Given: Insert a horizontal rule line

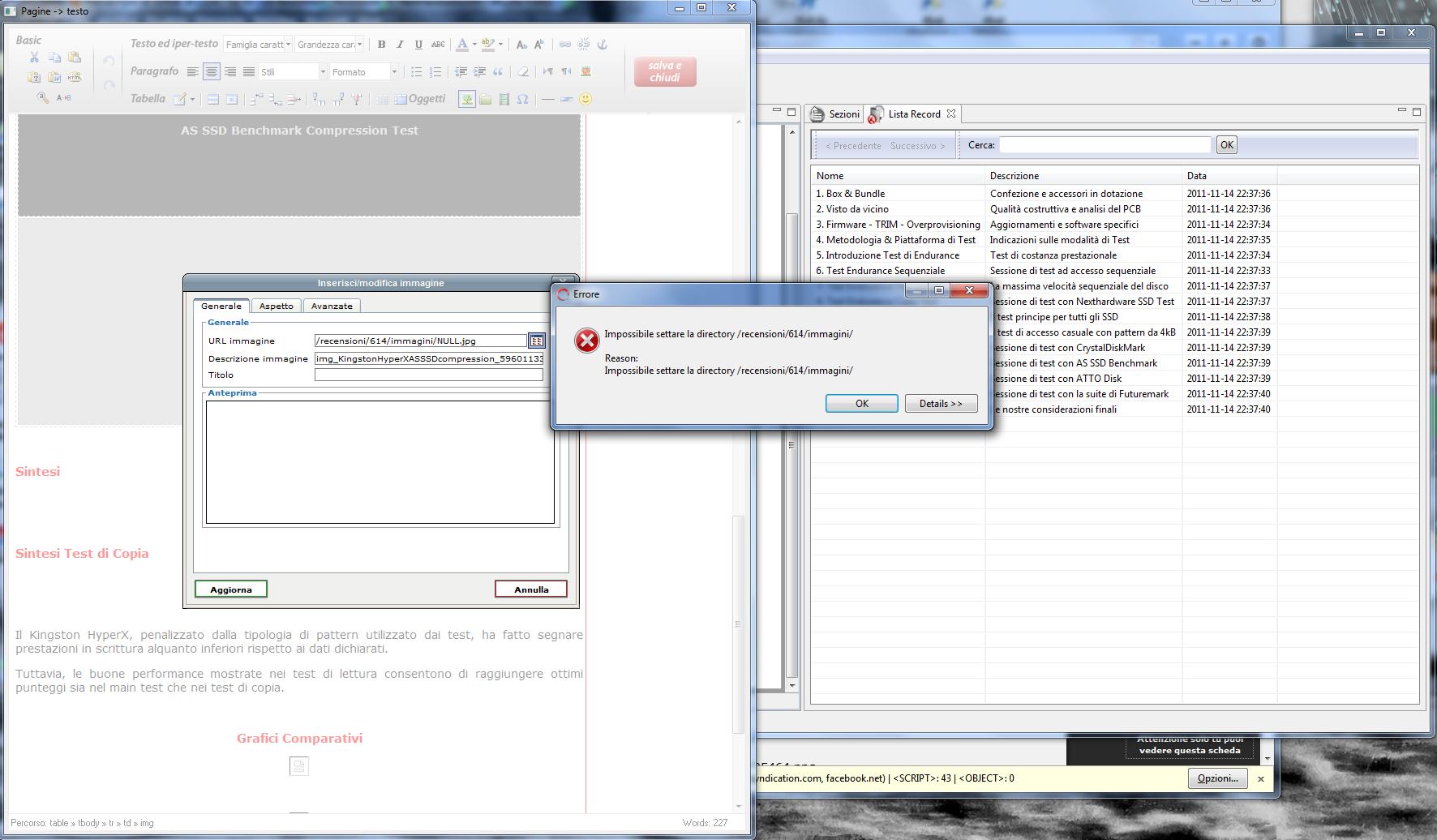Looking at the screenshot, I should (x=548, y=99).
